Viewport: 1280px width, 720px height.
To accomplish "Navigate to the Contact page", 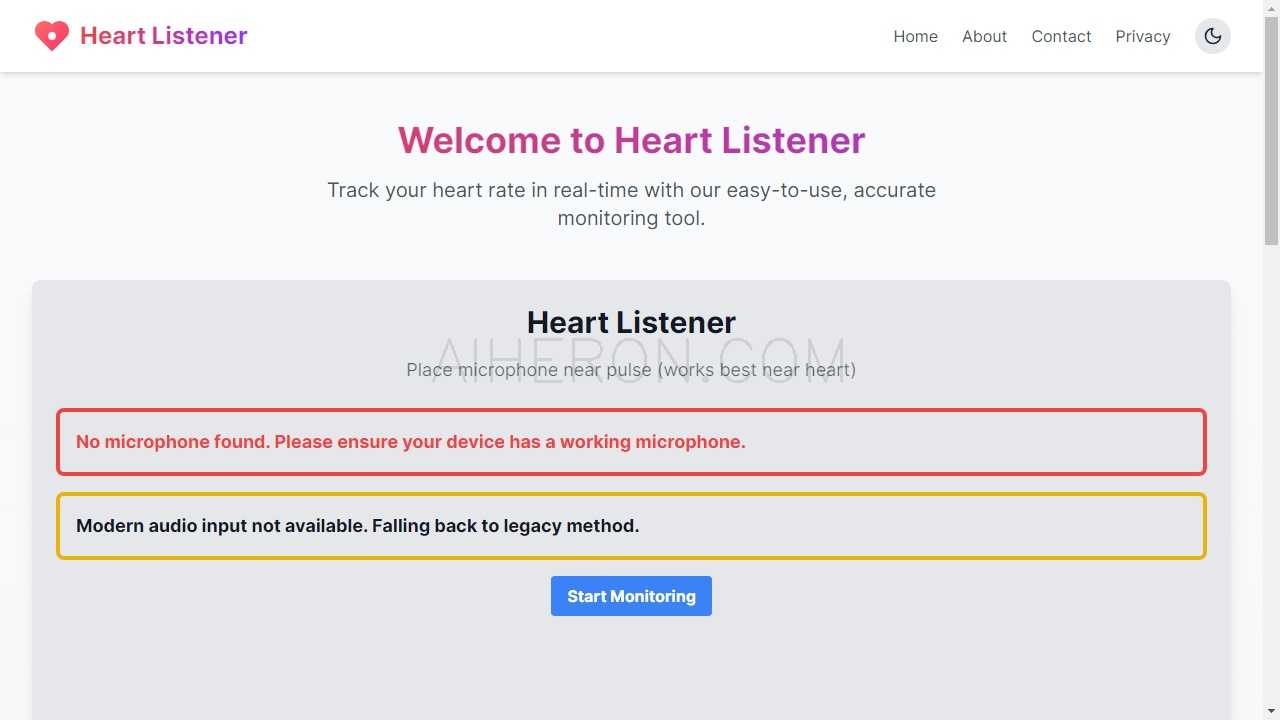I will click(x=1061, y=36).
